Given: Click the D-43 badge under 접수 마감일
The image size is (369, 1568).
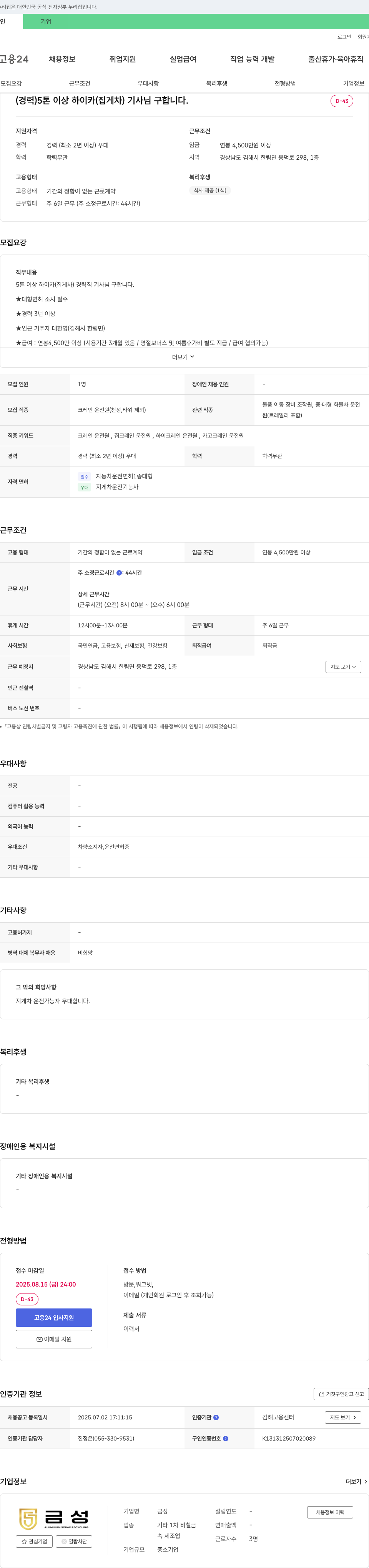Looking at the screenshot, I should coord(27,1300).
